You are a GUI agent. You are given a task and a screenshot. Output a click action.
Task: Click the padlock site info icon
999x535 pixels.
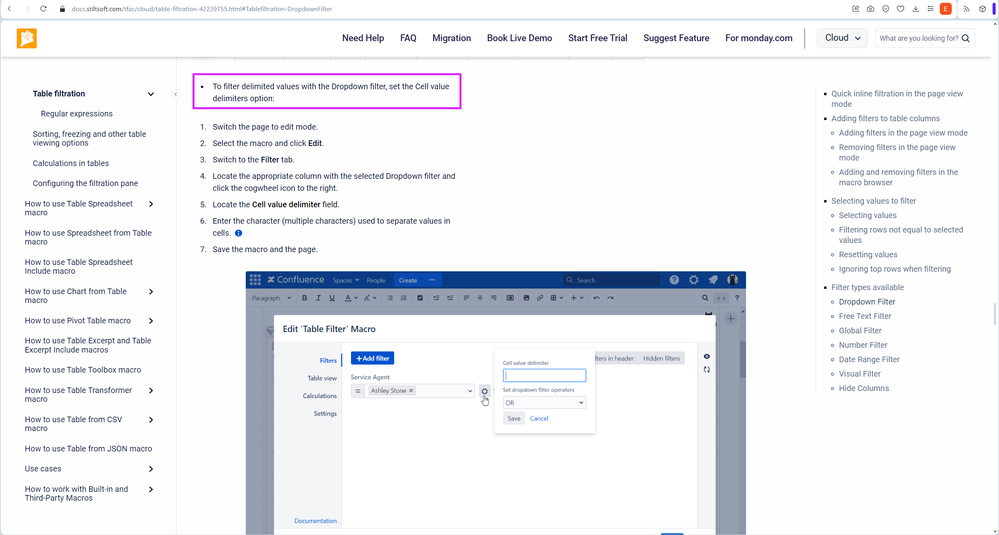coord(62,9)
